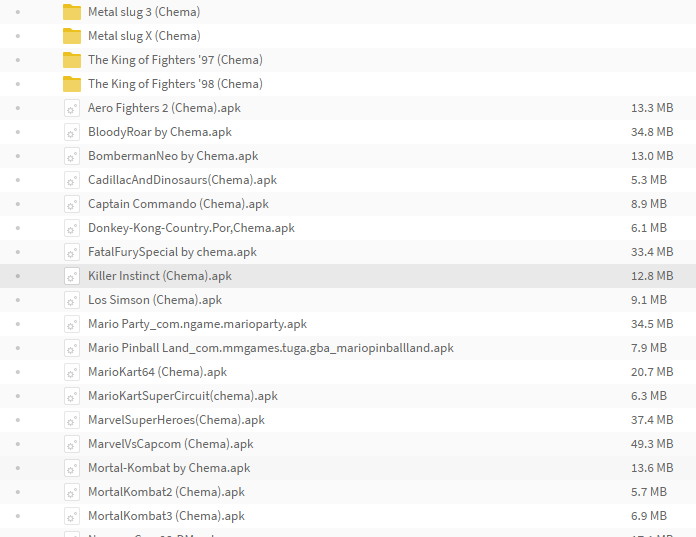Click the 7.9 MB size of Mario Pinball Land
Image resolution: width=696 pixels, height=537 pixels.
pyautogui.click(x=649, y=347)
